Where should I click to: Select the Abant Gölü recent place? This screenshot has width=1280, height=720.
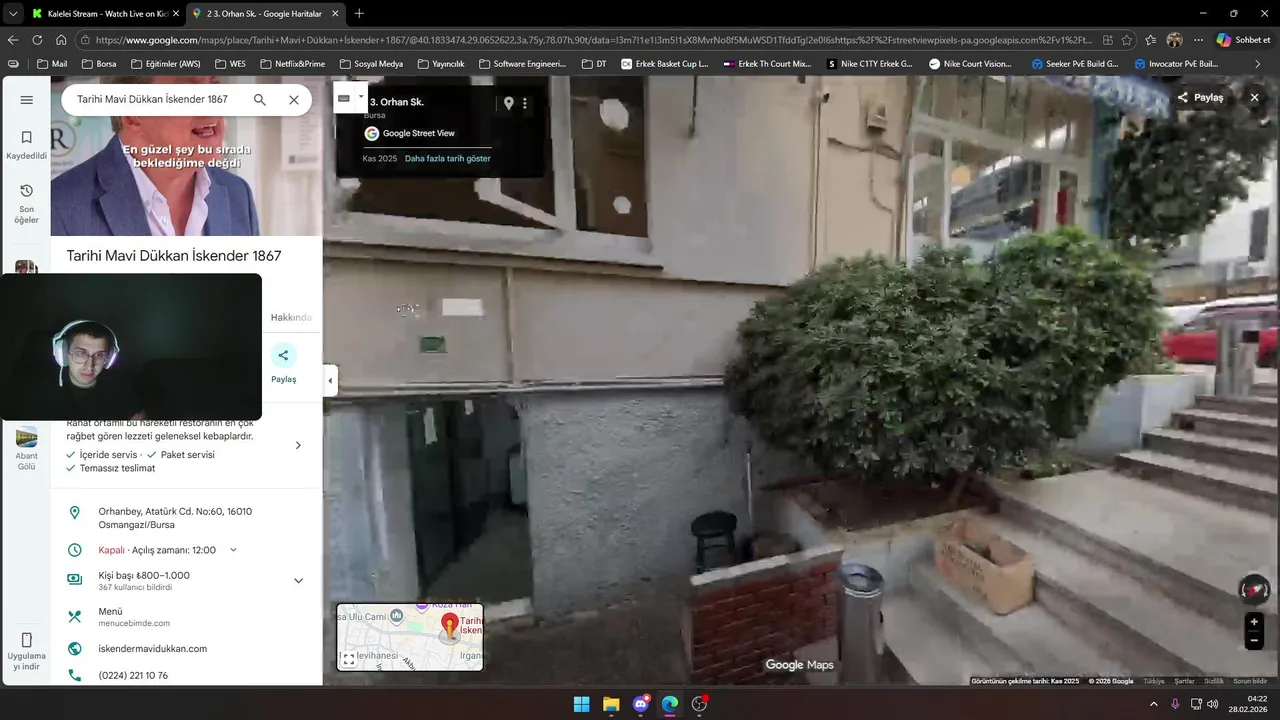pyautogui.click(x=27, y=448)
